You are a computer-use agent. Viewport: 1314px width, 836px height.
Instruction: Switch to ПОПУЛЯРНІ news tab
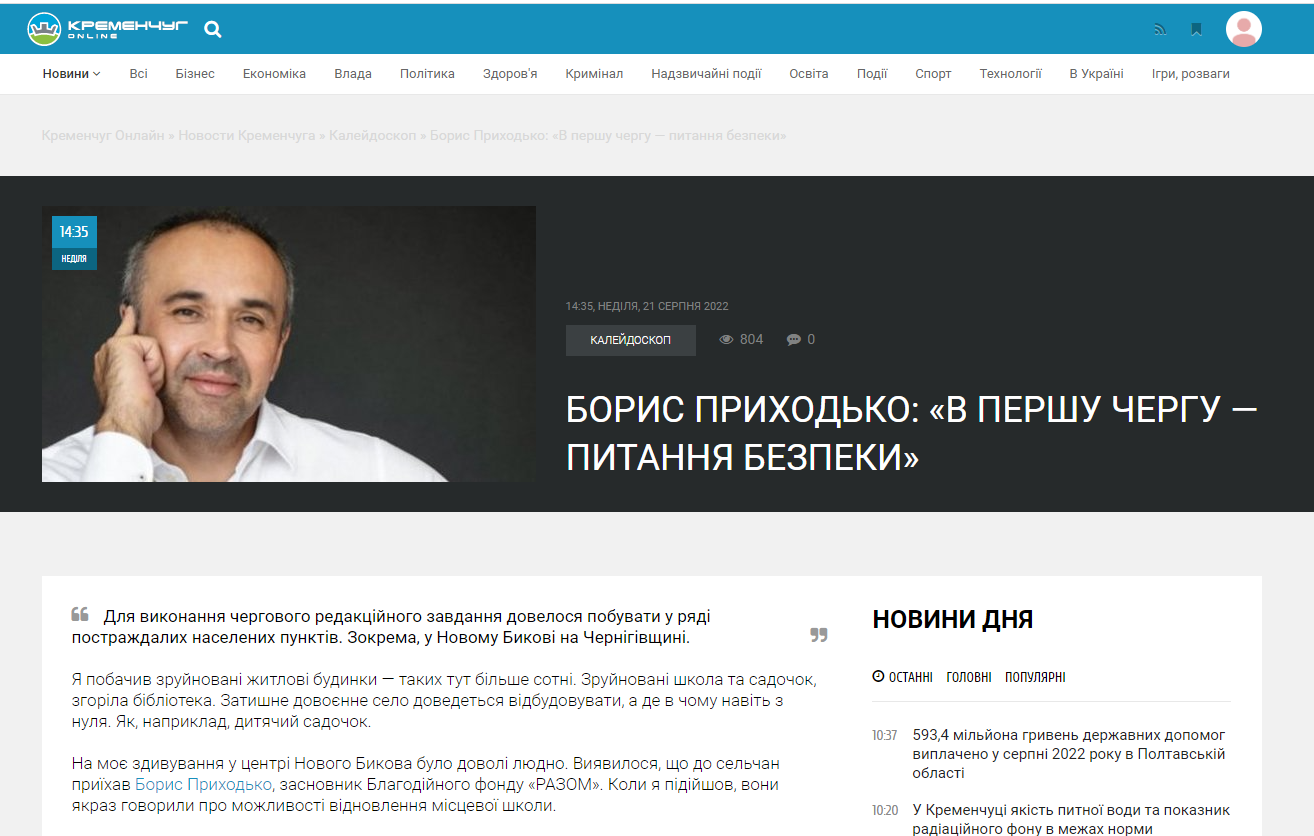(x=1035, y=677)
